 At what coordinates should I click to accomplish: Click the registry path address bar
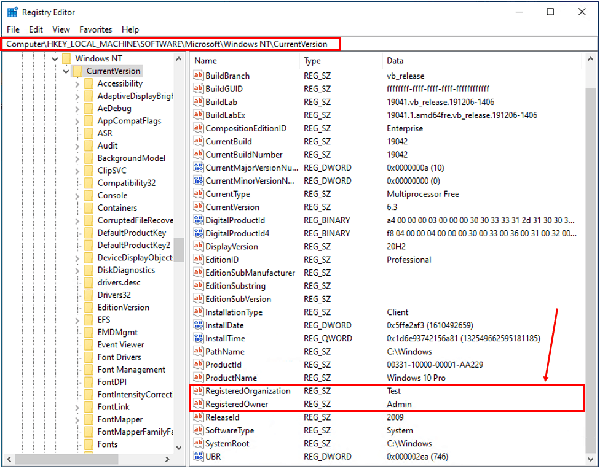point(171,45)
